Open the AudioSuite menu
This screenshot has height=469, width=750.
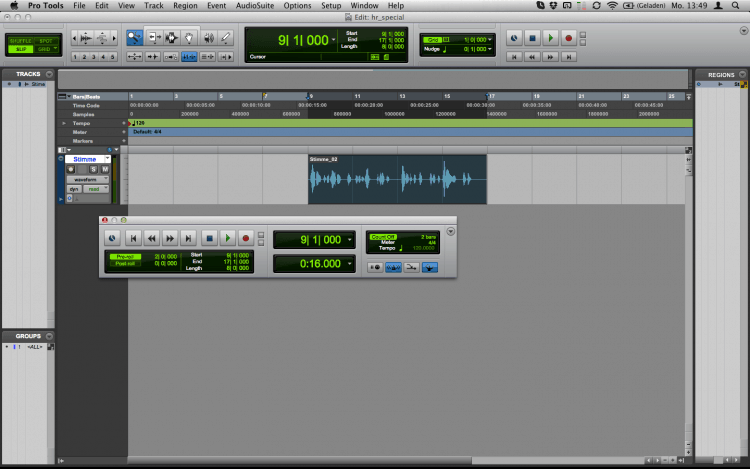tap(255, 6)
